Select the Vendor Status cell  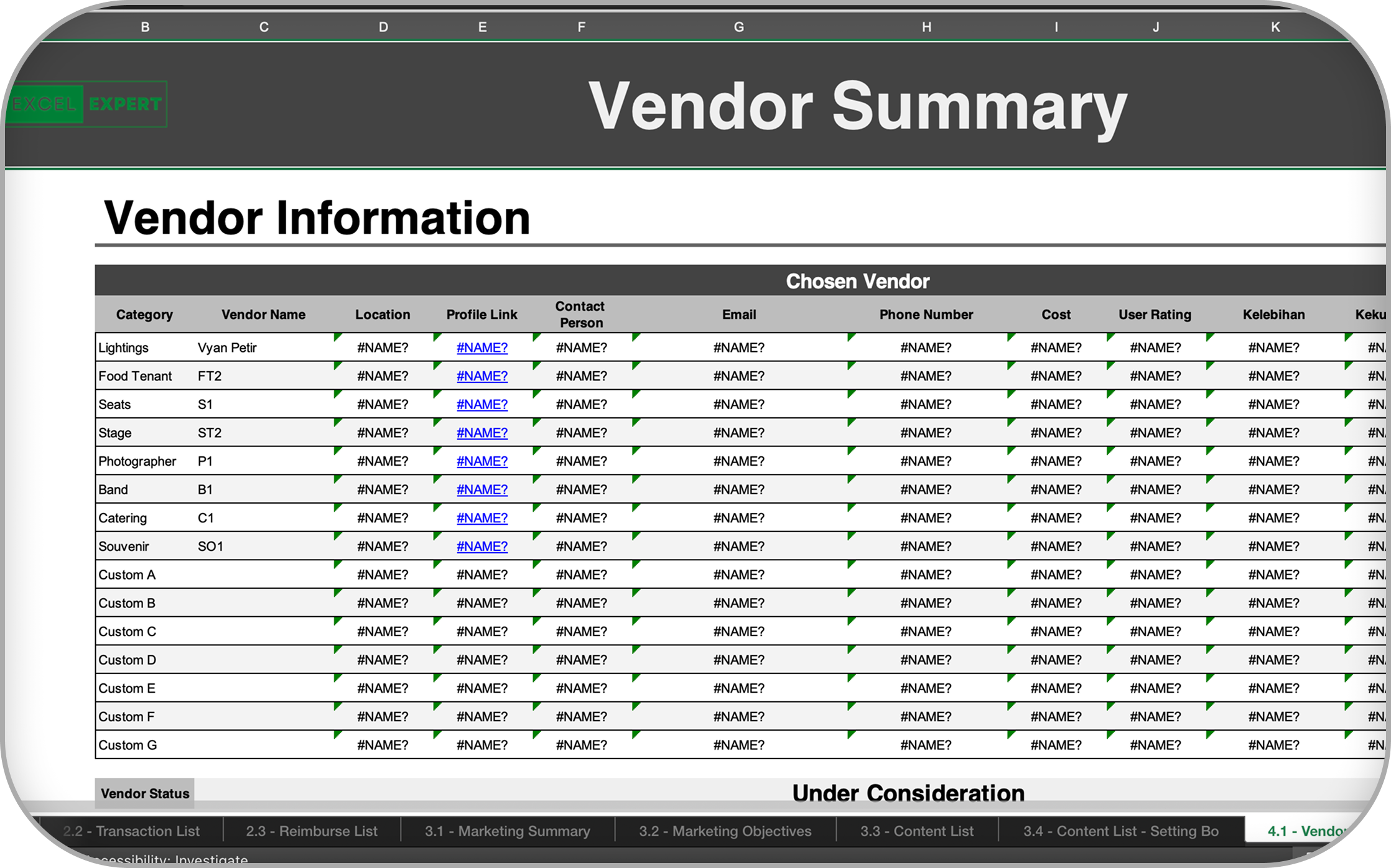click(x=145, y=793)
